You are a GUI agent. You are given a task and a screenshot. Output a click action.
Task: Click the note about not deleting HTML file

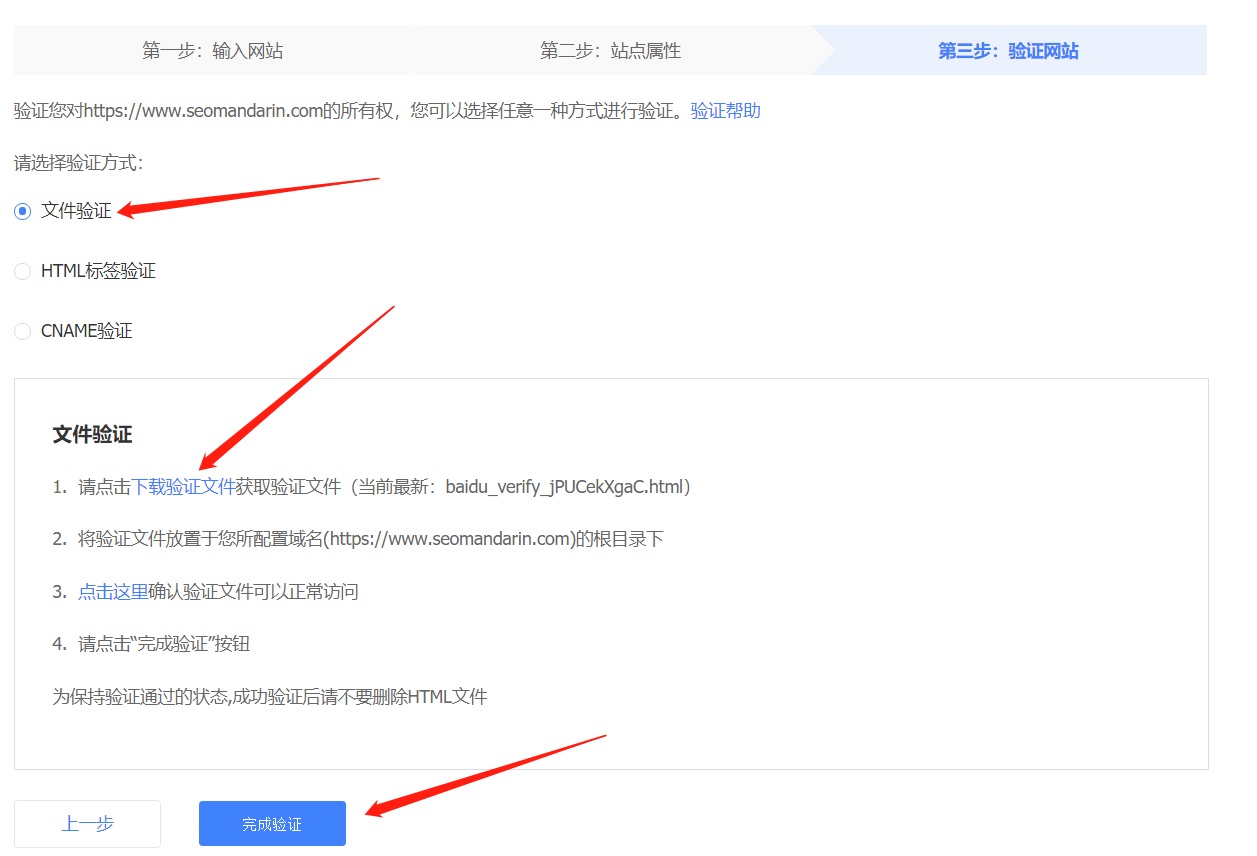pos(270,696)
